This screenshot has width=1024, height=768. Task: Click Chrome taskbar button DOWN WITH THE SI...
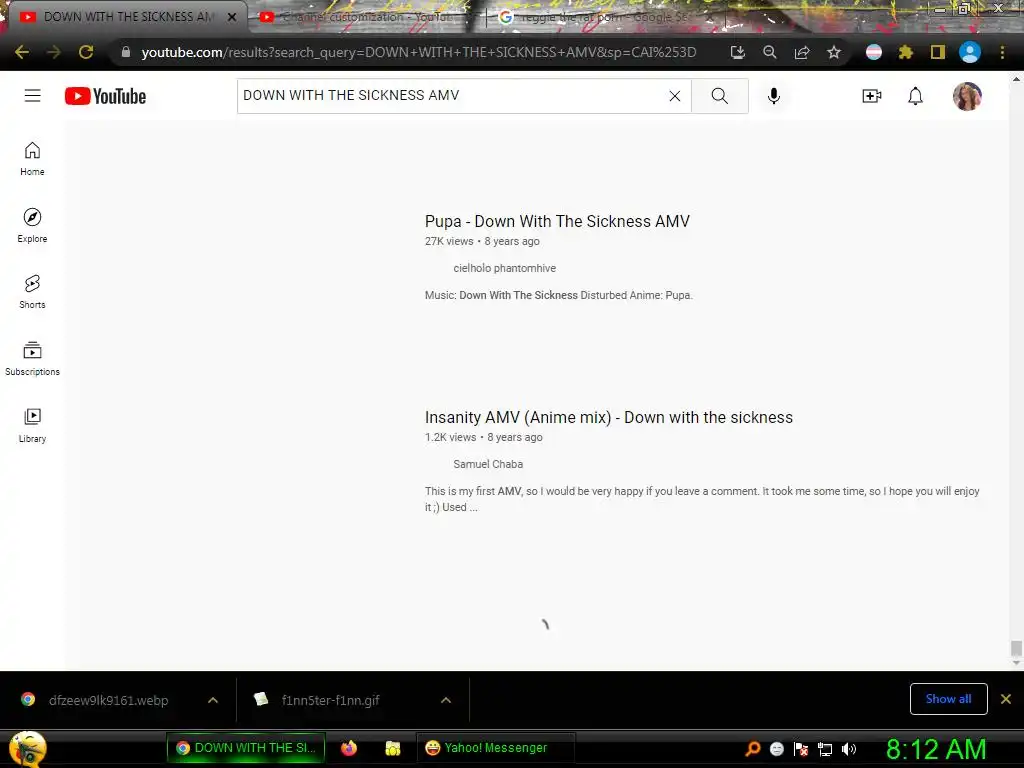[x=246, y=748]
